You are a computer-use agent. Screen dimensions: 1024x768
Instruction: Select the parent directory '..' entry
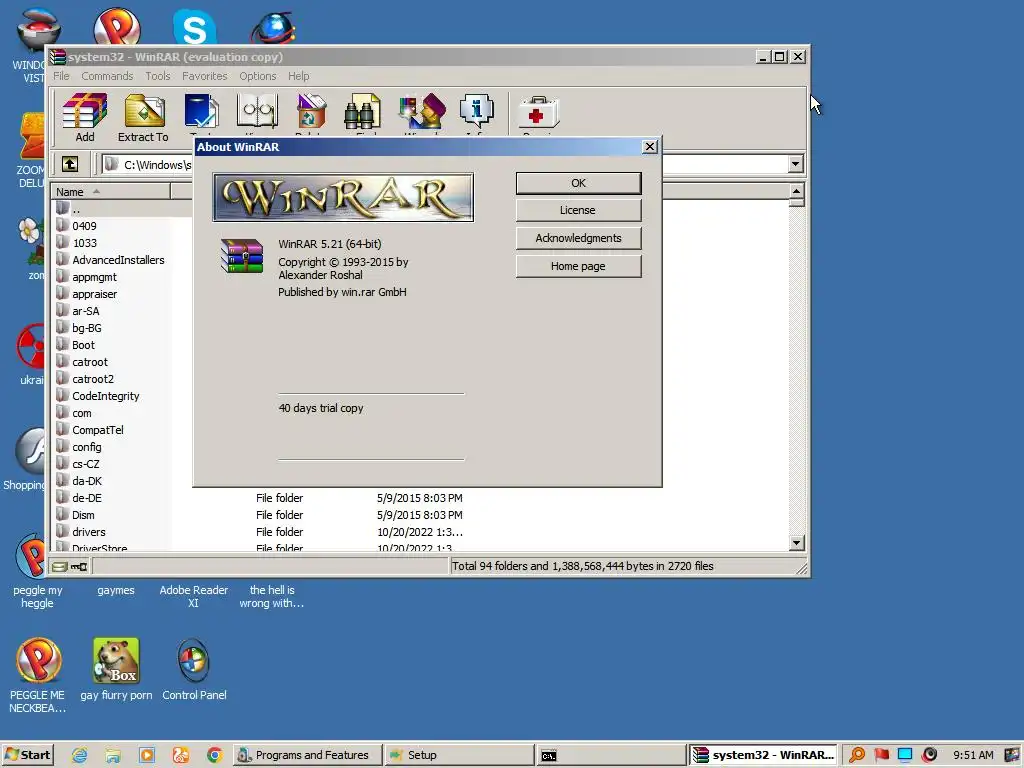[x=76, y=209]
